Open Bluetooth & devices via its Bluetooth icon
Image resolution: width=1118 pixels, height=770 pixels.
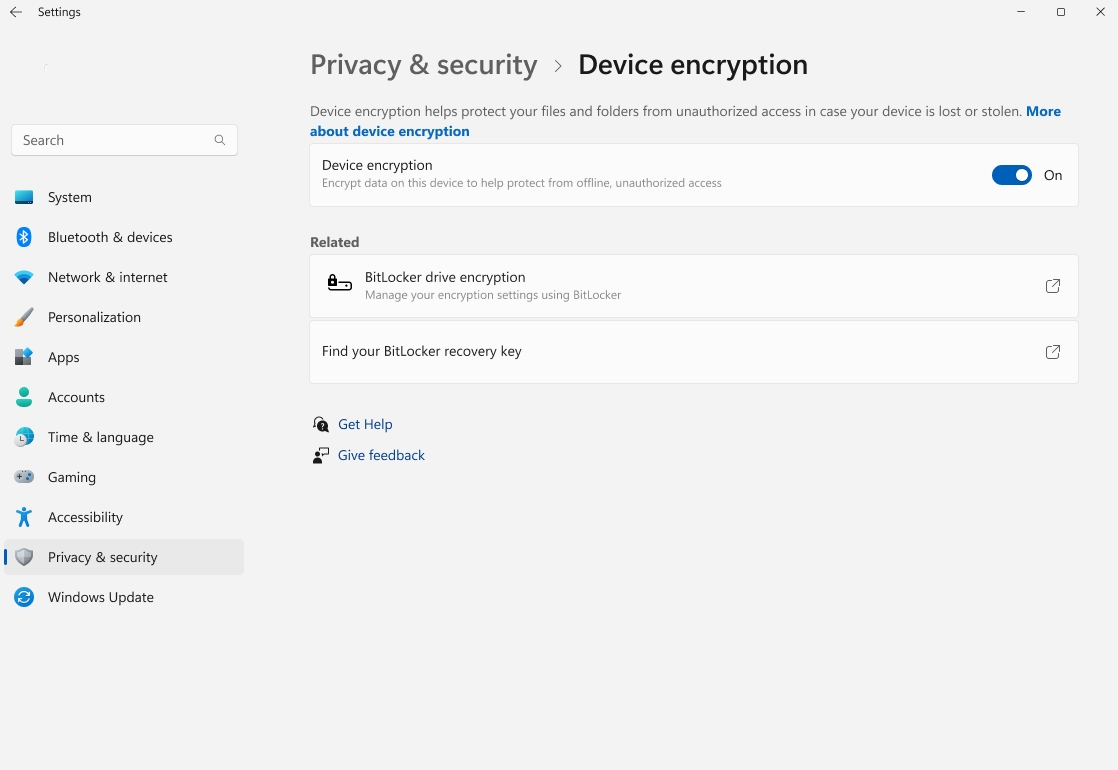click(x=23, y=237)
